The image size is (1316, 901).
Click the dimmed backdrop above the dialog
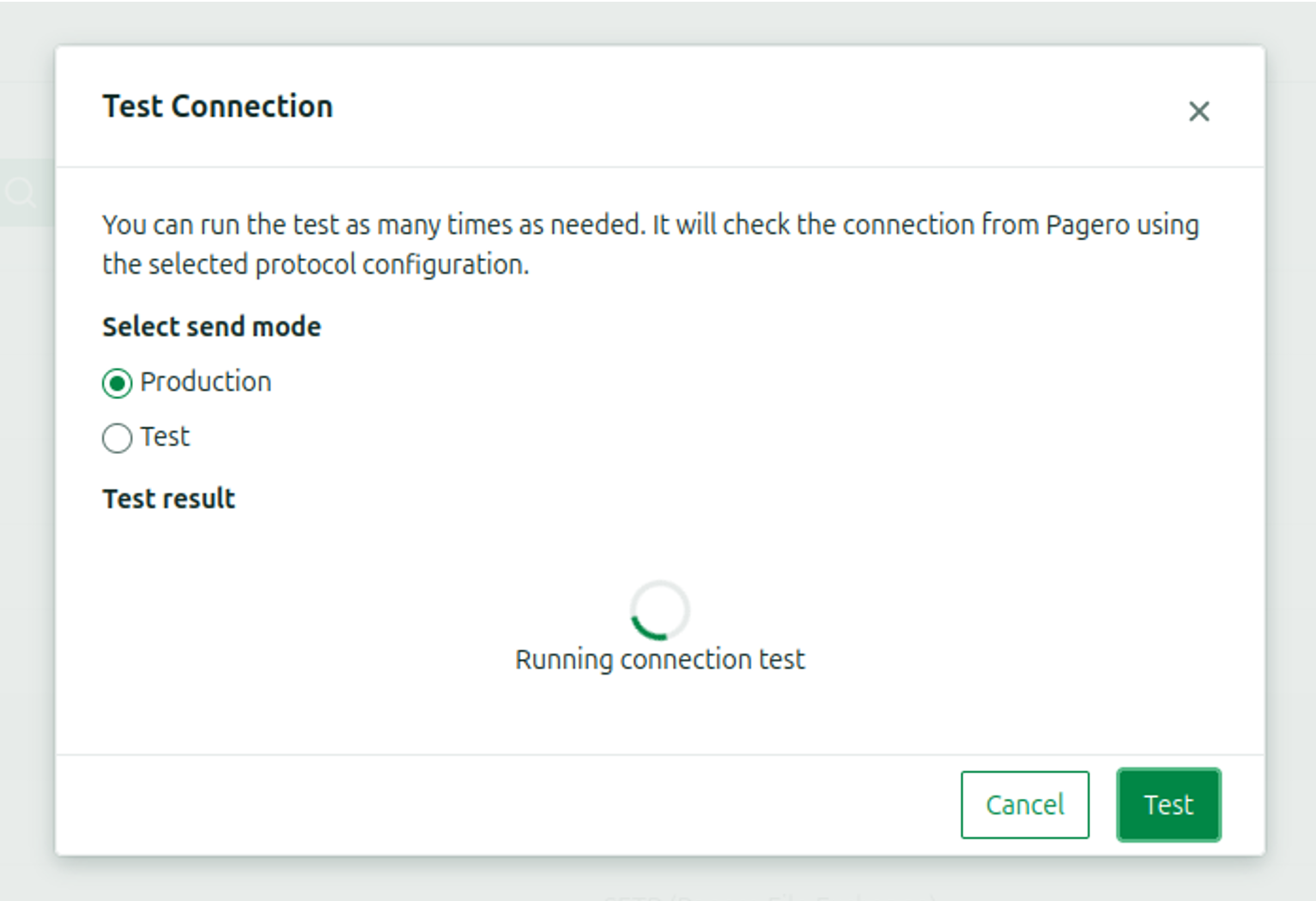[658, 22]
